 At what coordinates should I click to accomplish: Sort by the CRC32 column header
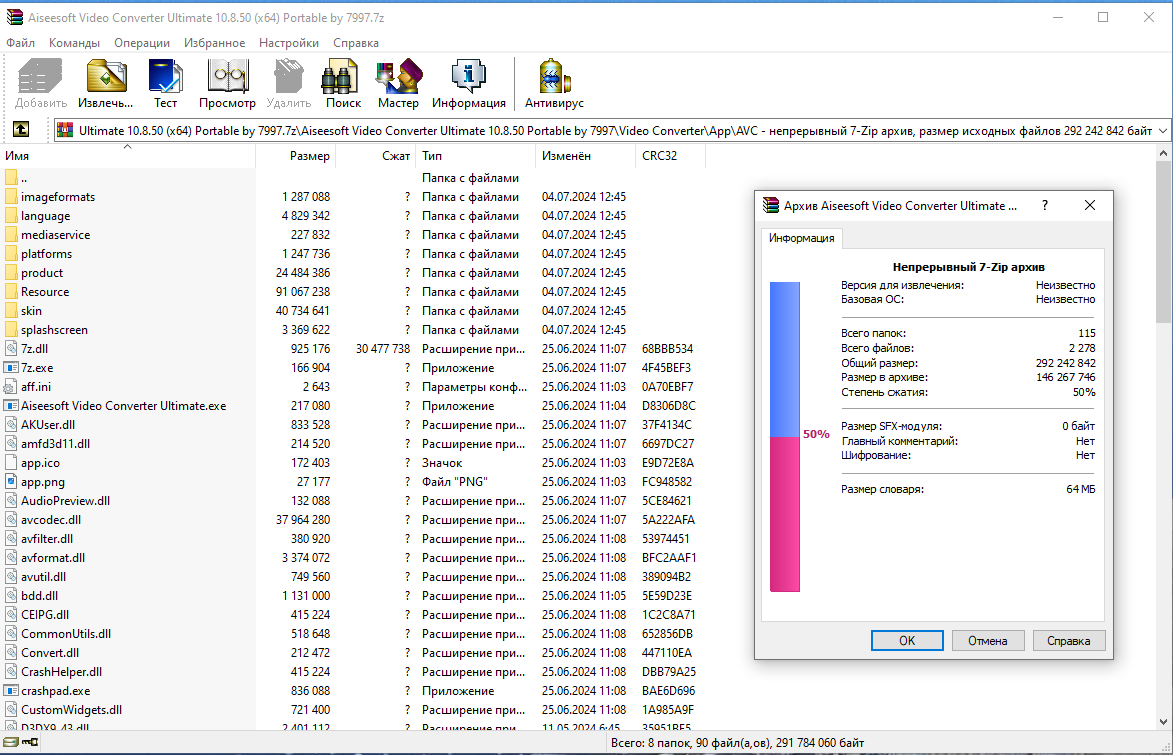click(670, 156)
